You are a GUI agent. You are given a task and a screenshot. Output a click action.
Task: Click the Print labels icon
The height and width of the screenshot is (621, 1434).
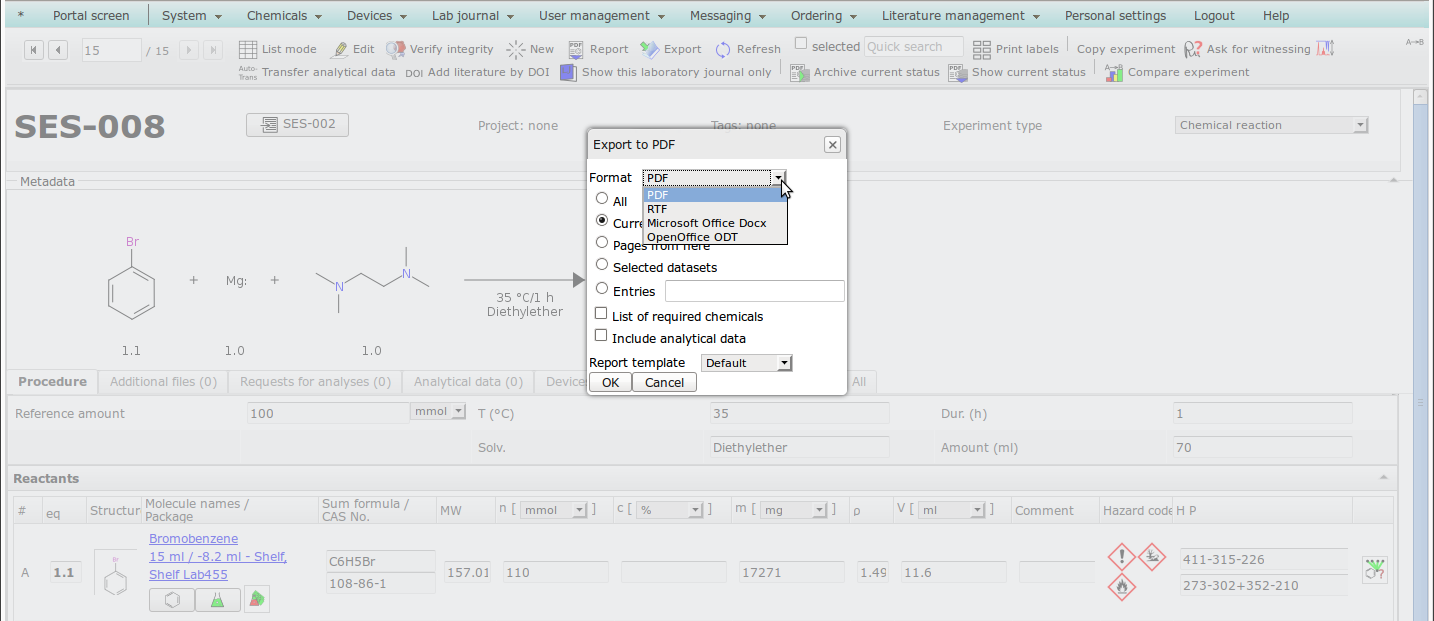pyautogui.click(x=982, y=49)
